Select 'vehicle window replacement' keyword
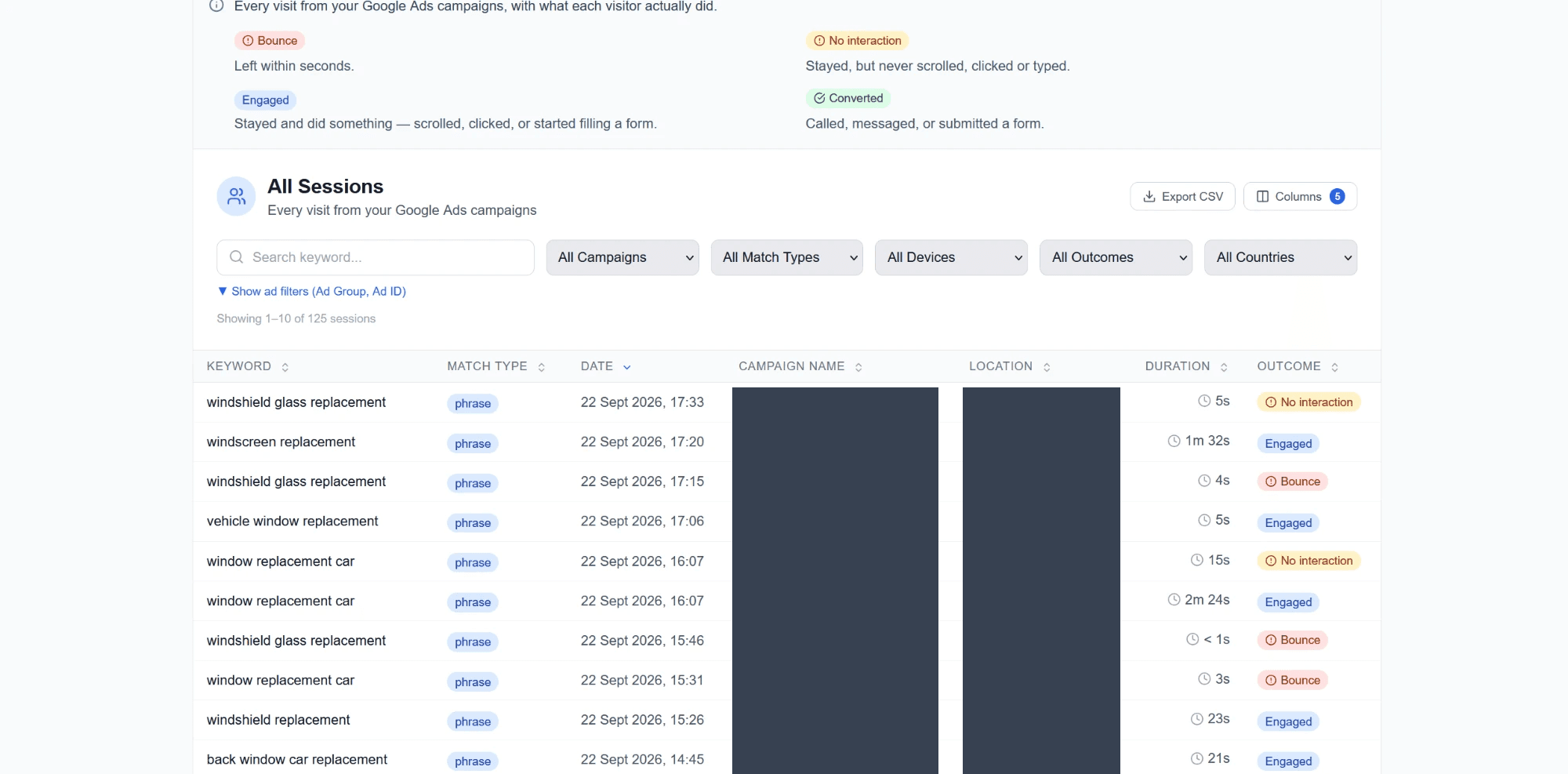Viewport: 1568px width, 774px height. click(292, 521)
